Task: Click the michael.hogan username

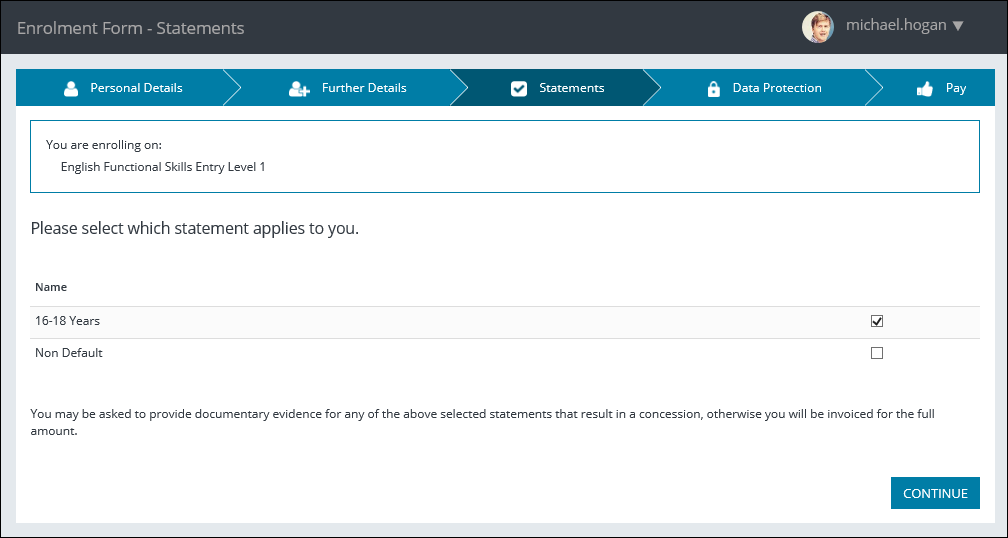Action: (x=896, y=25)
